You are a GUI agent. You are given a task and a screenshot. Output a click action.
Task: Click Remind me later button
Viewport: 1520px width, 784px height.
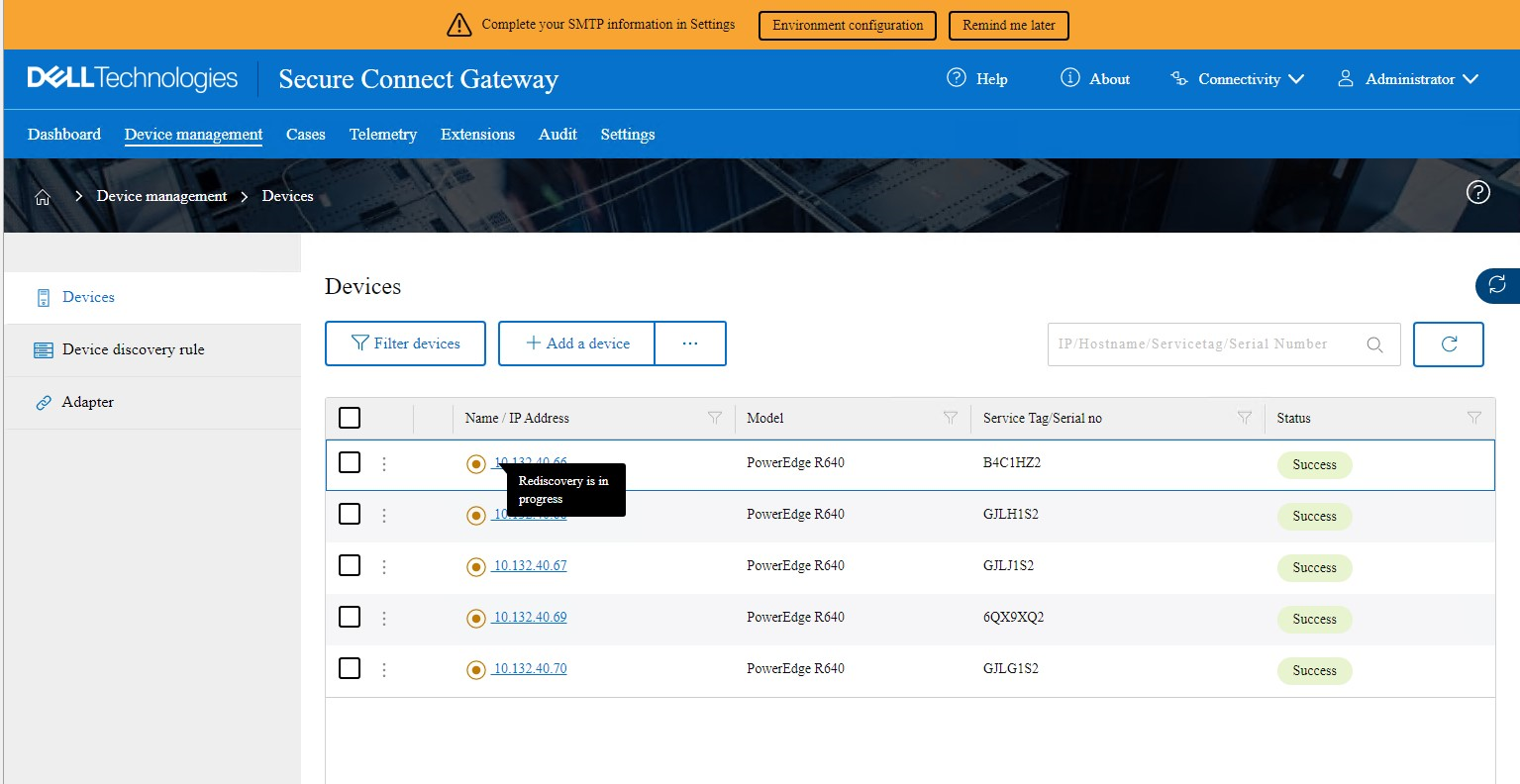[x=1009, y=25]
